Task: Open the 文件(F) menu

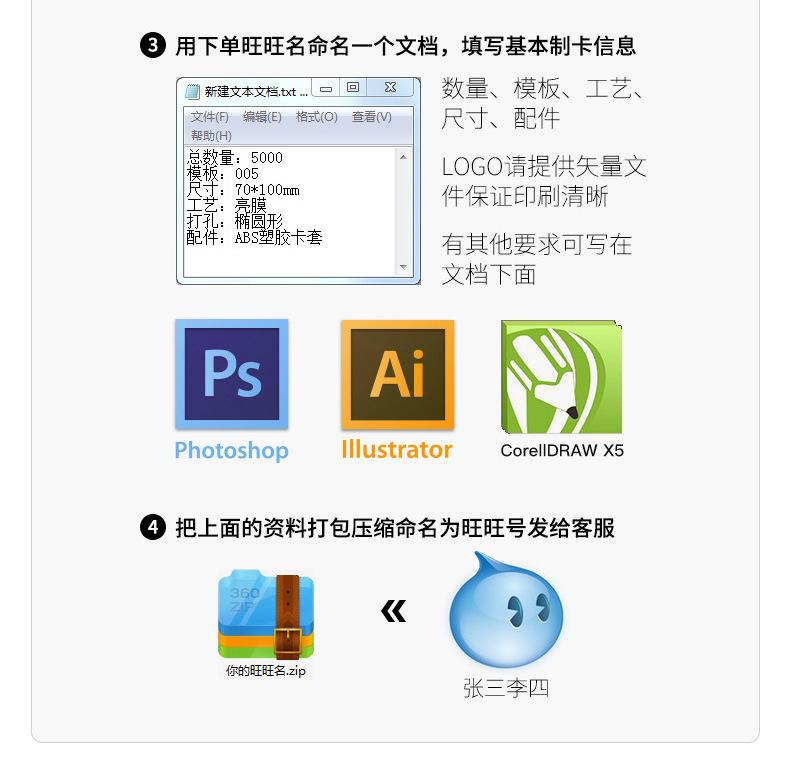Action: tap(210, 117)
